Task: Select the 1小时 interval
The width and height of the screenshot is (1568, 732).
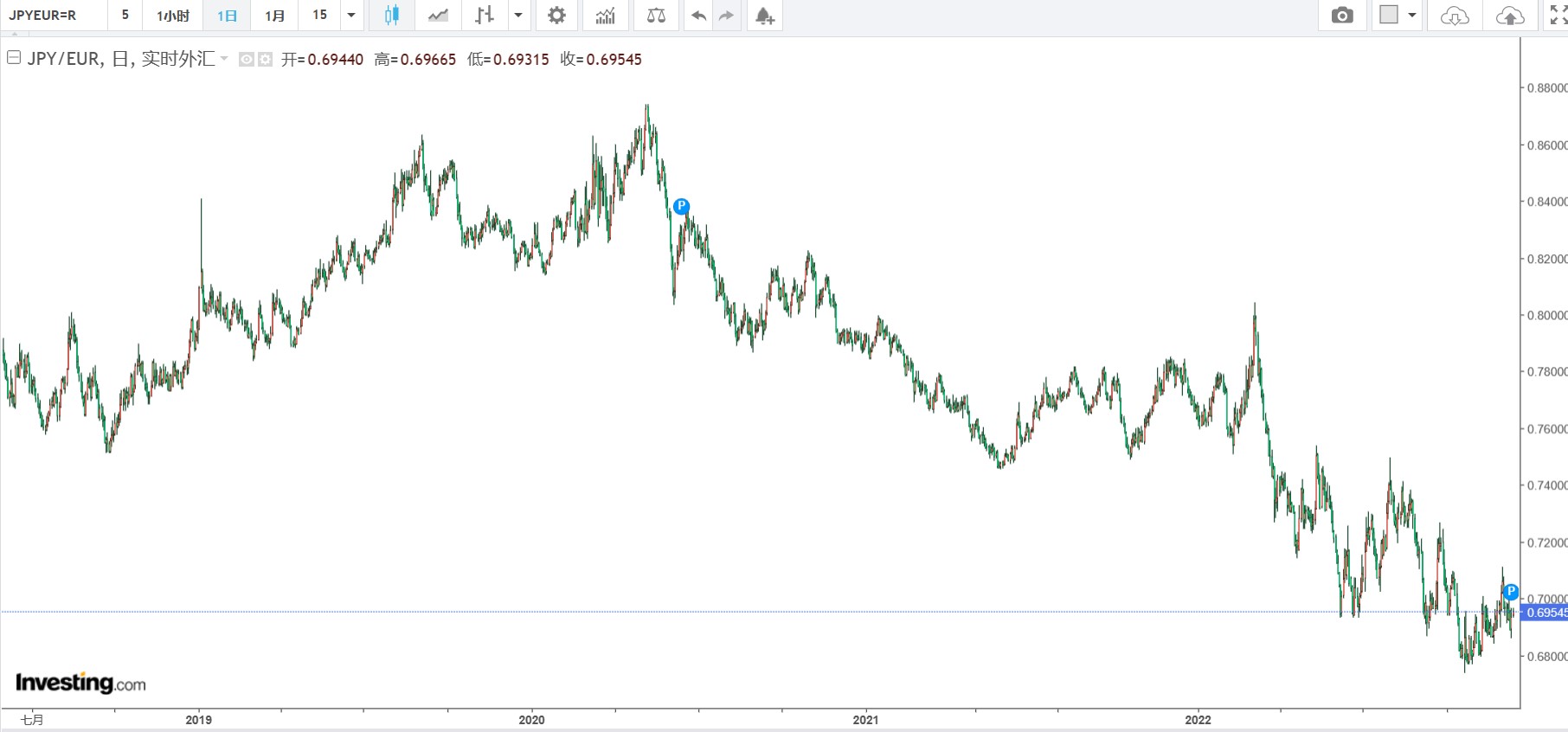Action: point(172,16)
